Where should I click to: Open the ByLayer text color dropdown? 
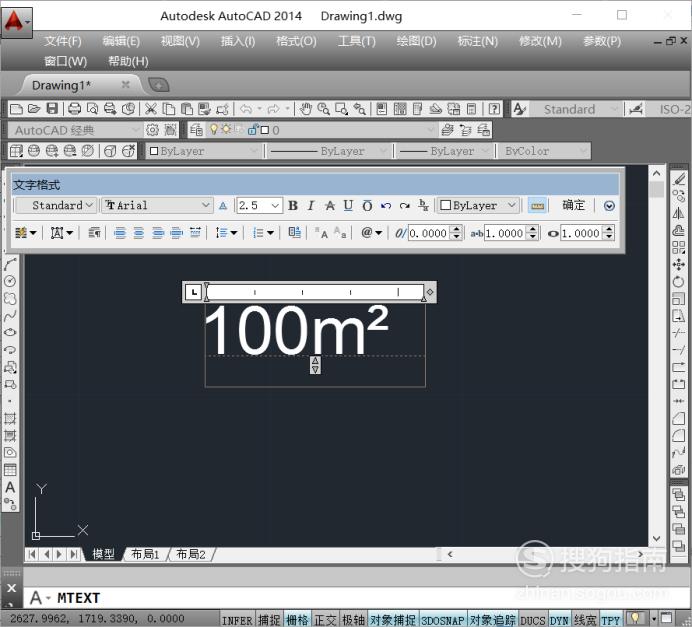(478, 206)
